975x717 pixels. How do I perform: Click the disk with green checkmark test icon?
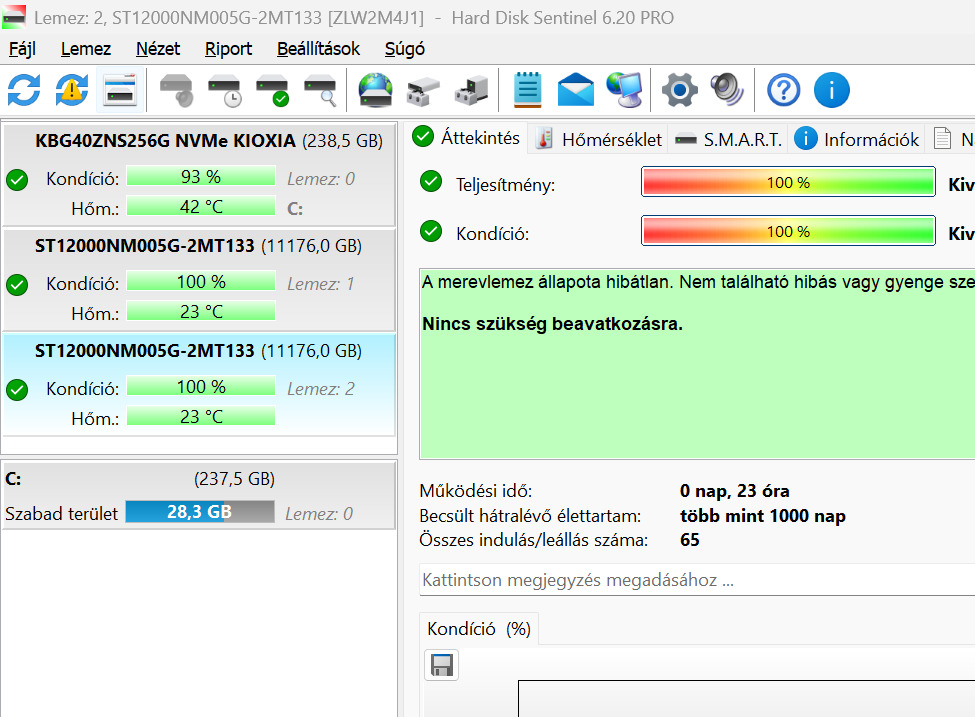pyautogui.click(x=272, y=90)
